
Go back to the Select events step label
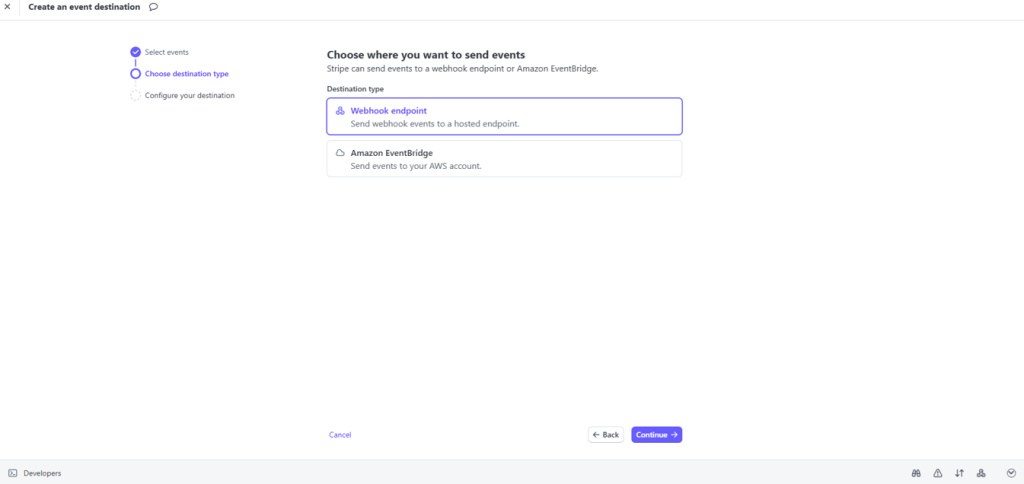click(x=166, y=52)
